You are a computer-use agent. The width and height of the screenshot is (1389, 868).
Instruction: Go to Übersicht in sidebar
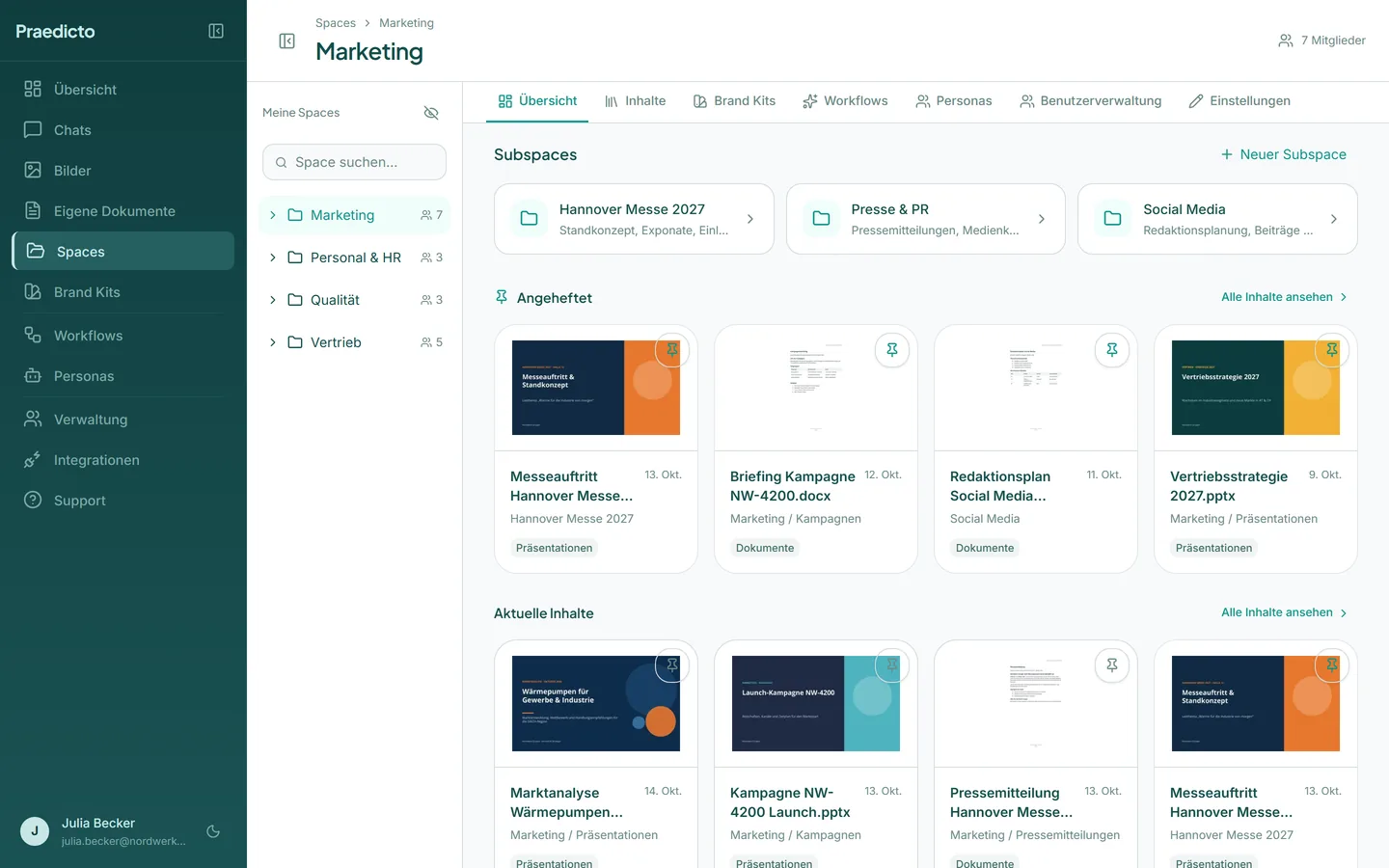[123, 90]
